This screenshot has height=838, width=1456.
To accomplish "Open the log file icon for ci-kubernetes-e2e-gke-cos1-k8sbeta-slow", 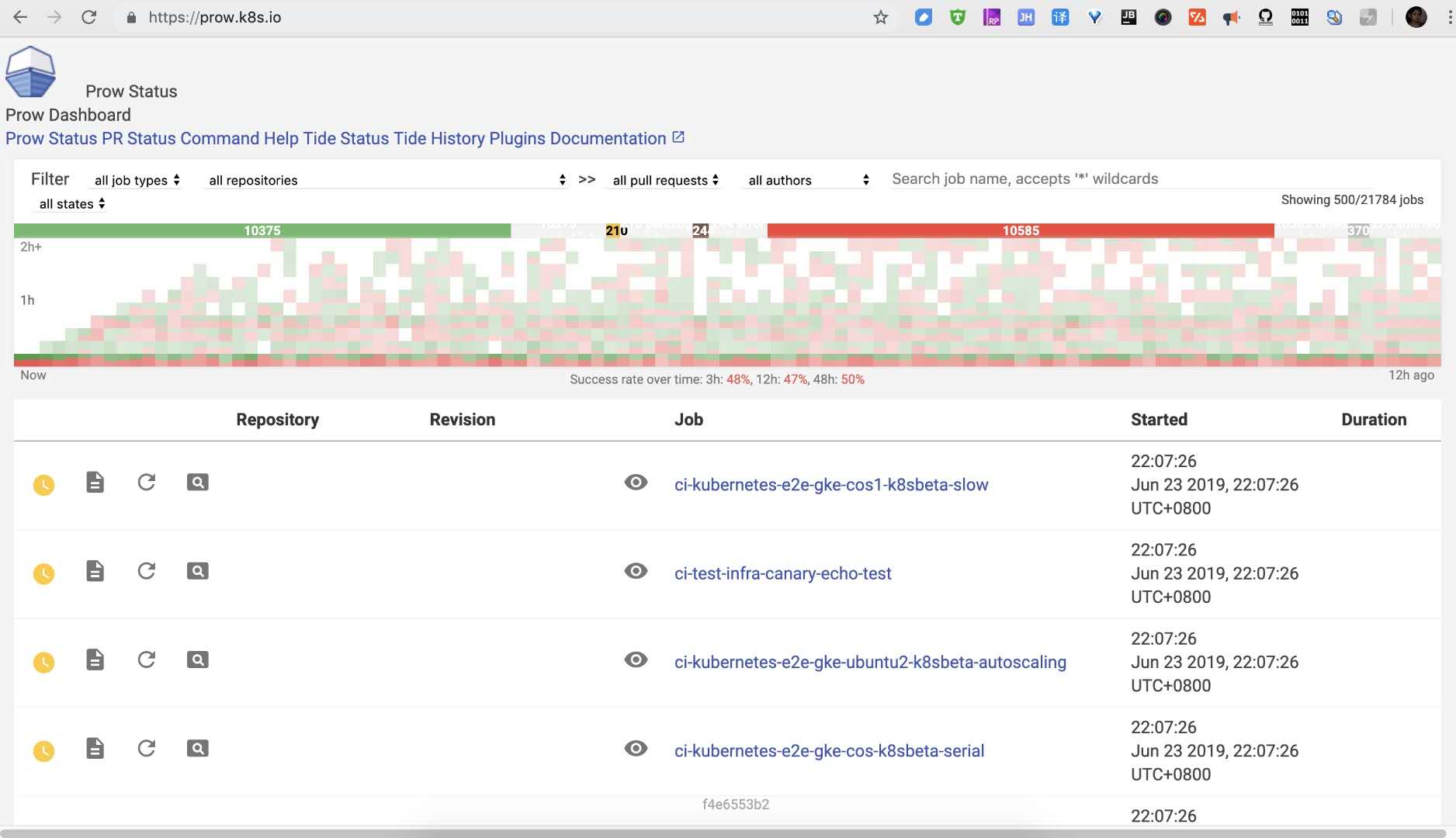I will click(95, 483).
